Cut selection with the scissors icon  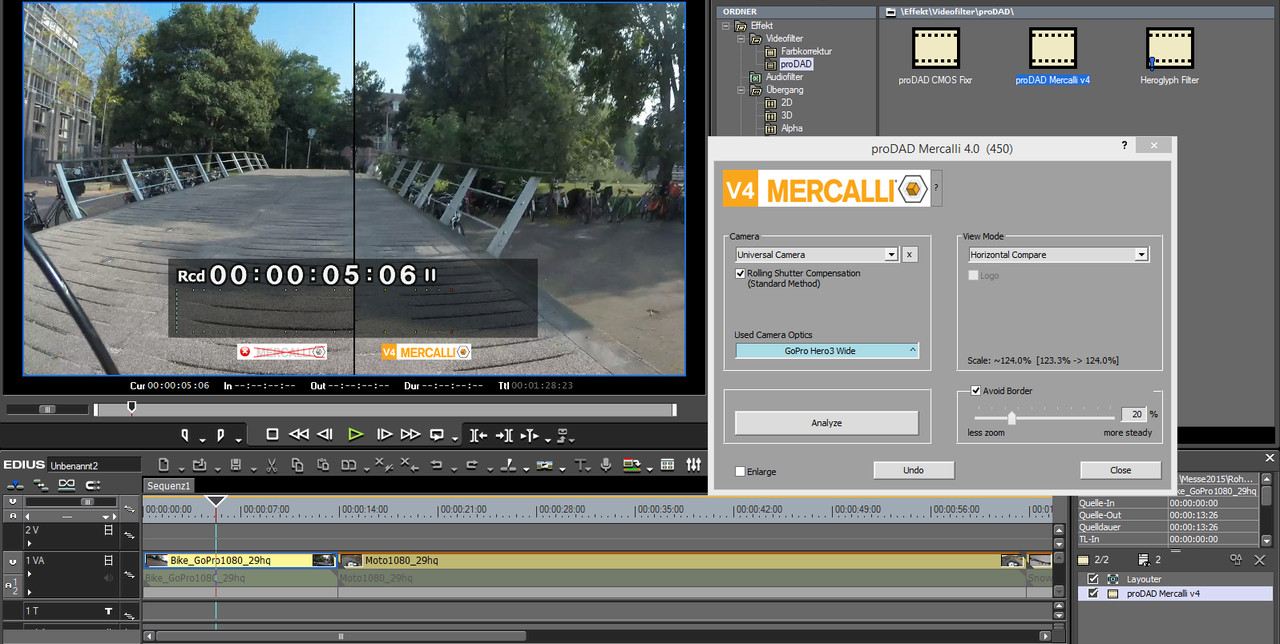271,465
